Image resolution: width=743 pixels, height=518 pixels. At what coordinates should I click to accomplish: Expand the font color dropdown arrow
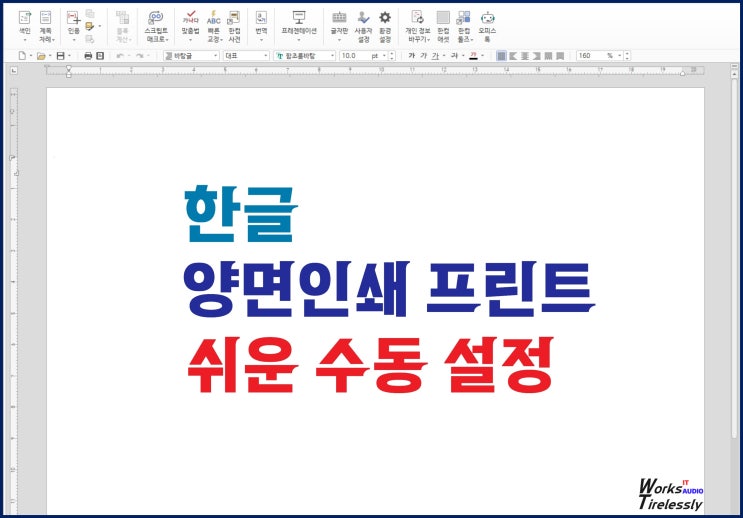coord(482,56)
